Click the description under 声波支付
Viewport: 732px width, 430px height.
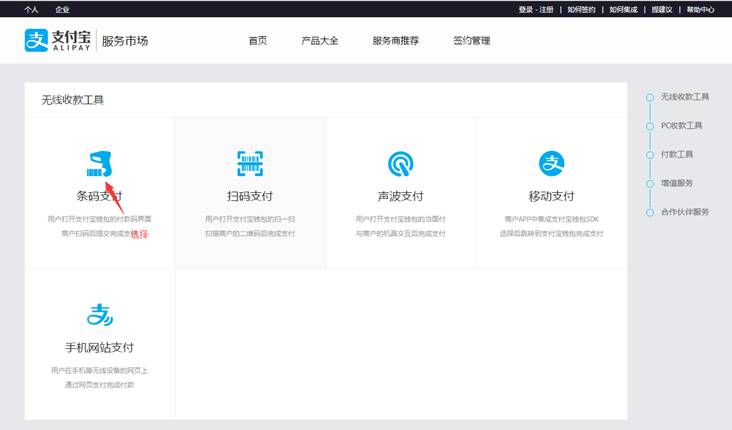[x=401, y=226]
